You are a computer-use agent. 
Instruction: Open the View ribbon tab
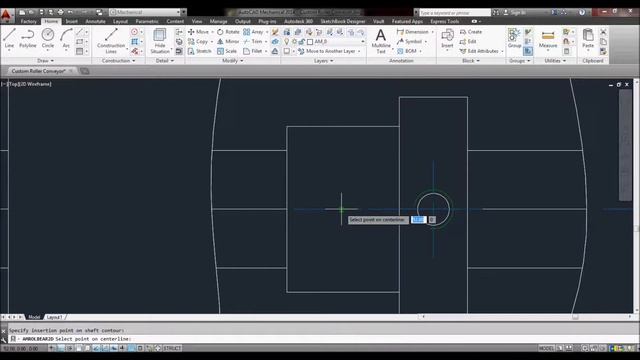pyautogui.click(x=197, y=21)
